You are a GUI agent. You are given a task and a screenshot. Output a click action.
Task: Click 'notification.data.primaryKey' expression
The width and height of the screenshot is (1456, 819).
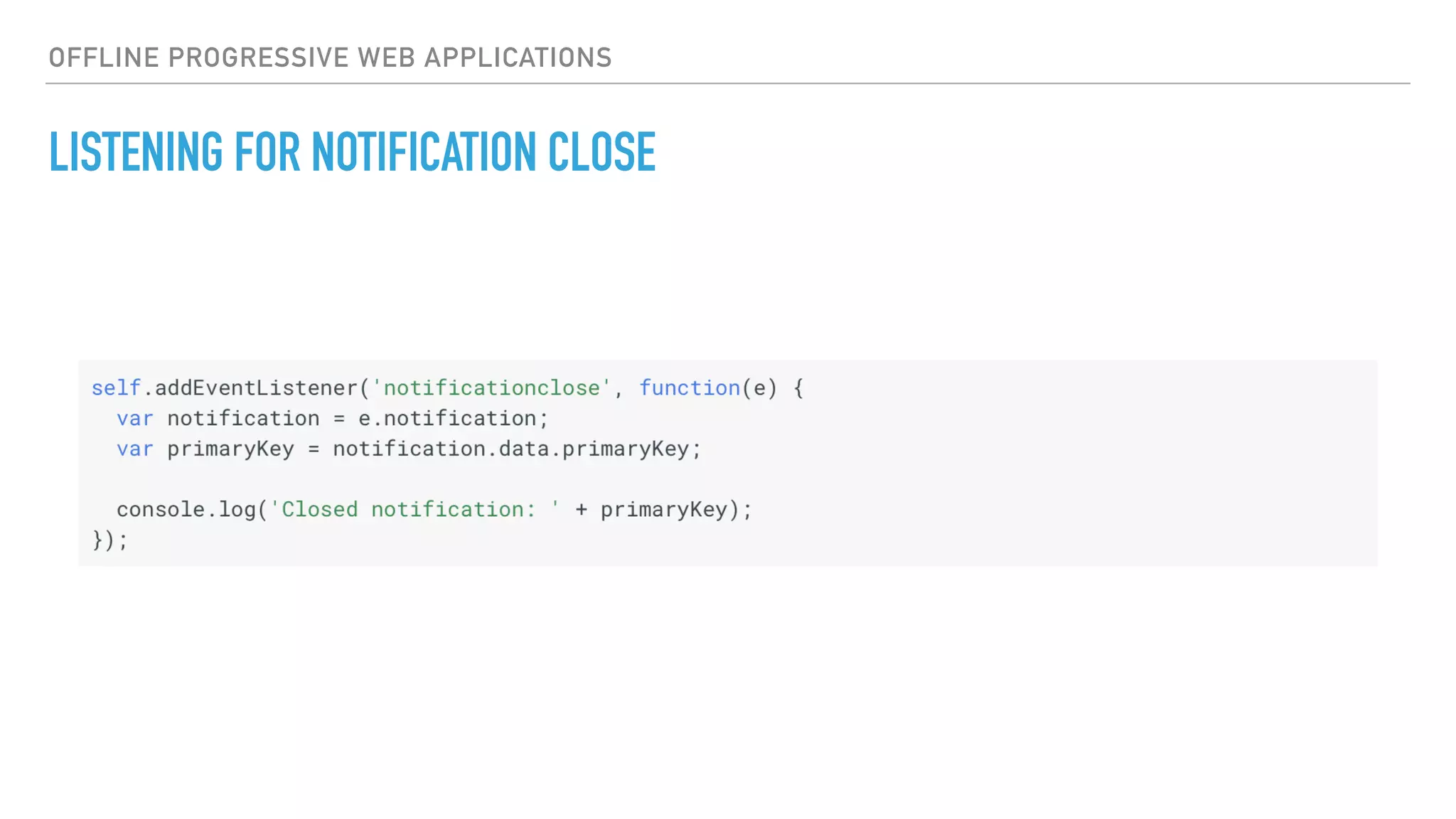click(x=510, y=449)
